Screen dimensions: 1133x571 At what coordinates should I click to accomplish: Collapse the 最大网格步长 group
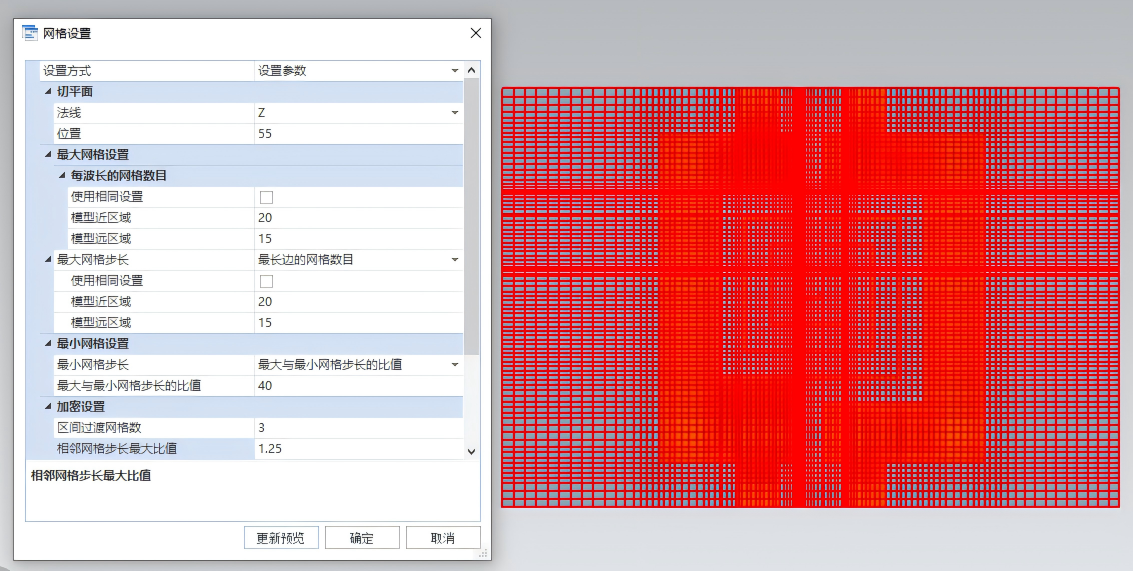[x=48, y=259]
